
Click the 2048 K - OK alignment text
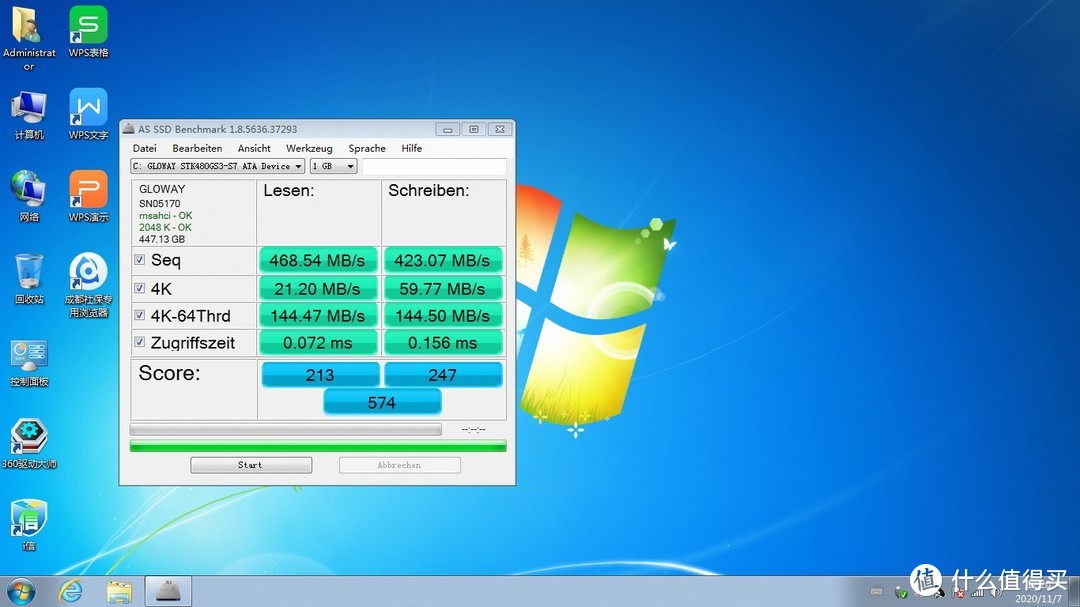coord(165,227)
